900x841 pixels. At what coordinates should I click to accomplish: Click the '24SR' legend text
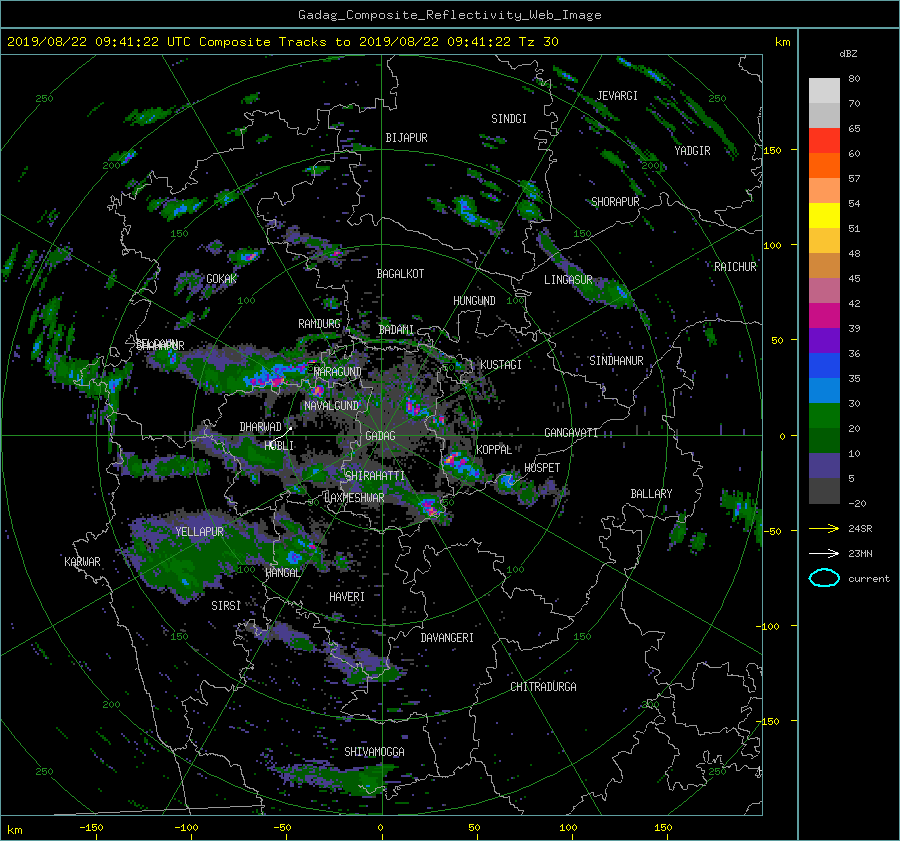(860, 529)
